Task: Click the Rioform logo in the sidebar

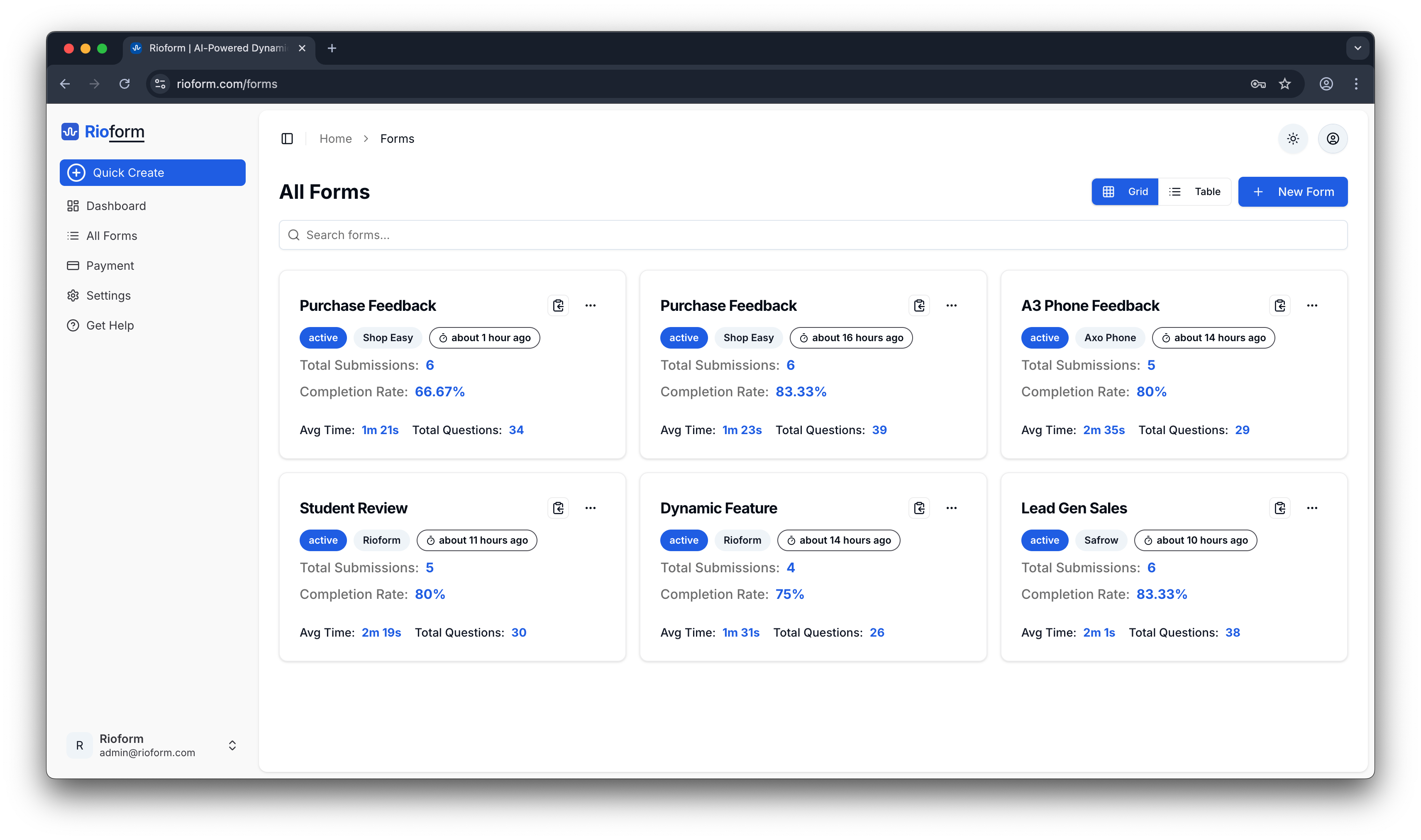Action: click(103, 132)
